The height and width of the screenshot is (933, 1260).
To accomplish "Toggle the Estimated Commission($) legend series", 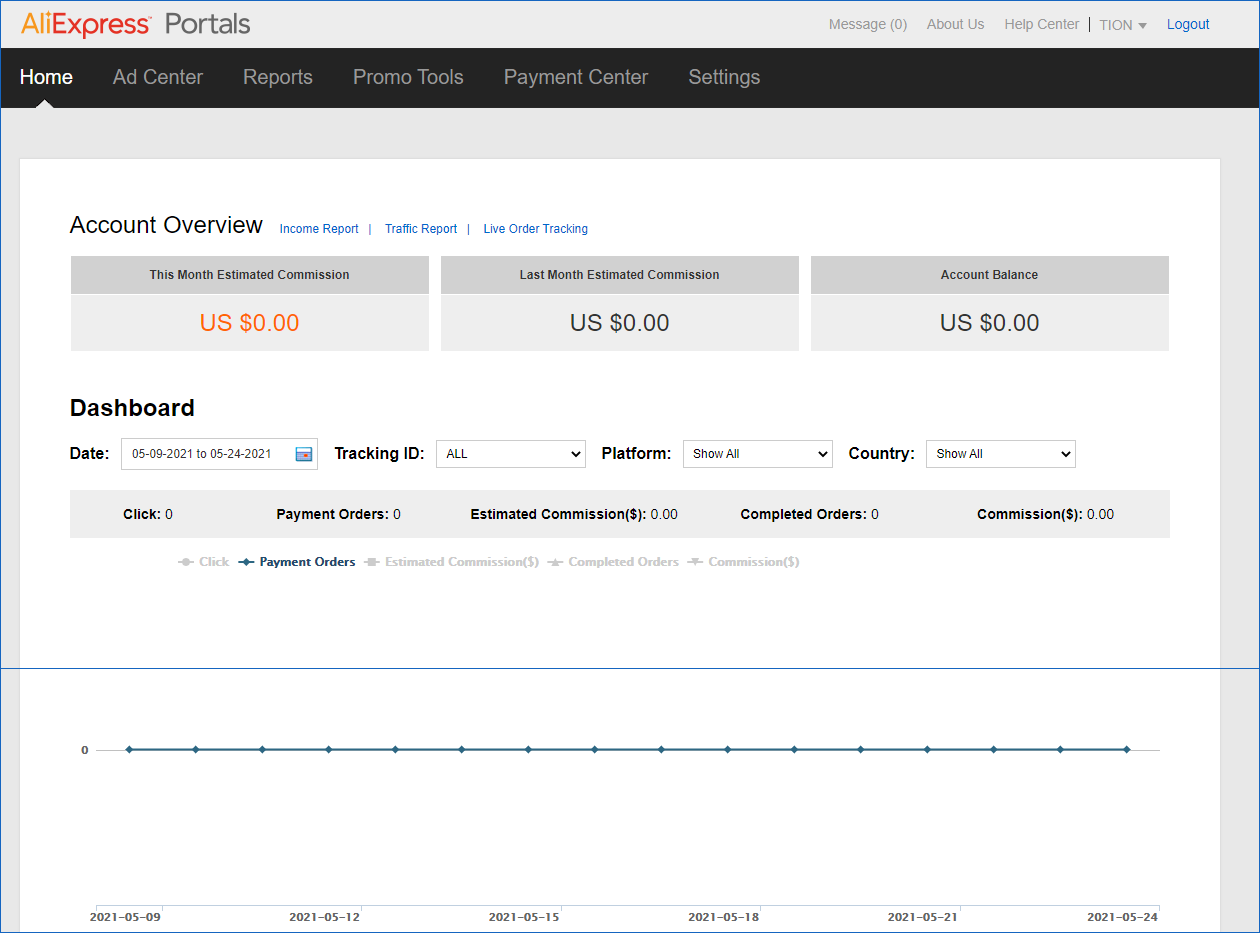I will (x=451, y=562).
